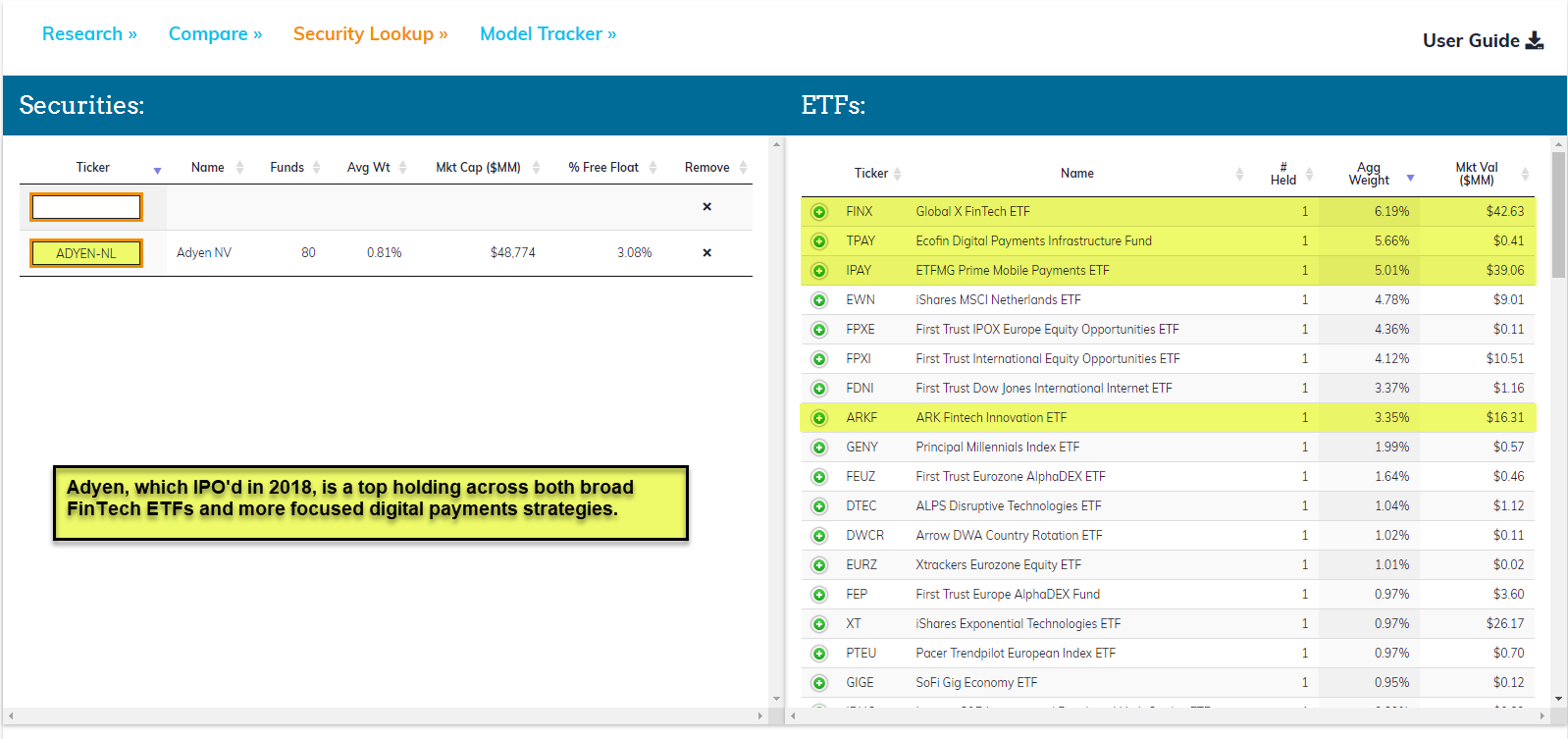Viewport: 1568px width, 739px height.
Task: Click SoFi Gig Economy ETF name
Action: 976,683
